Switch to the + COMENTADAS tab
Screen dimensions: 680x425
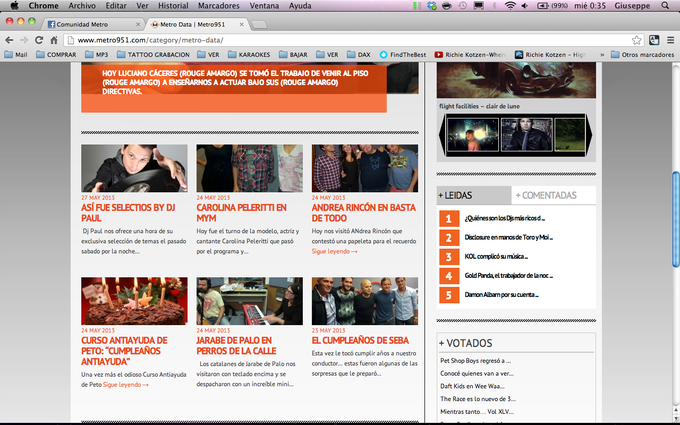click(553, 195)
